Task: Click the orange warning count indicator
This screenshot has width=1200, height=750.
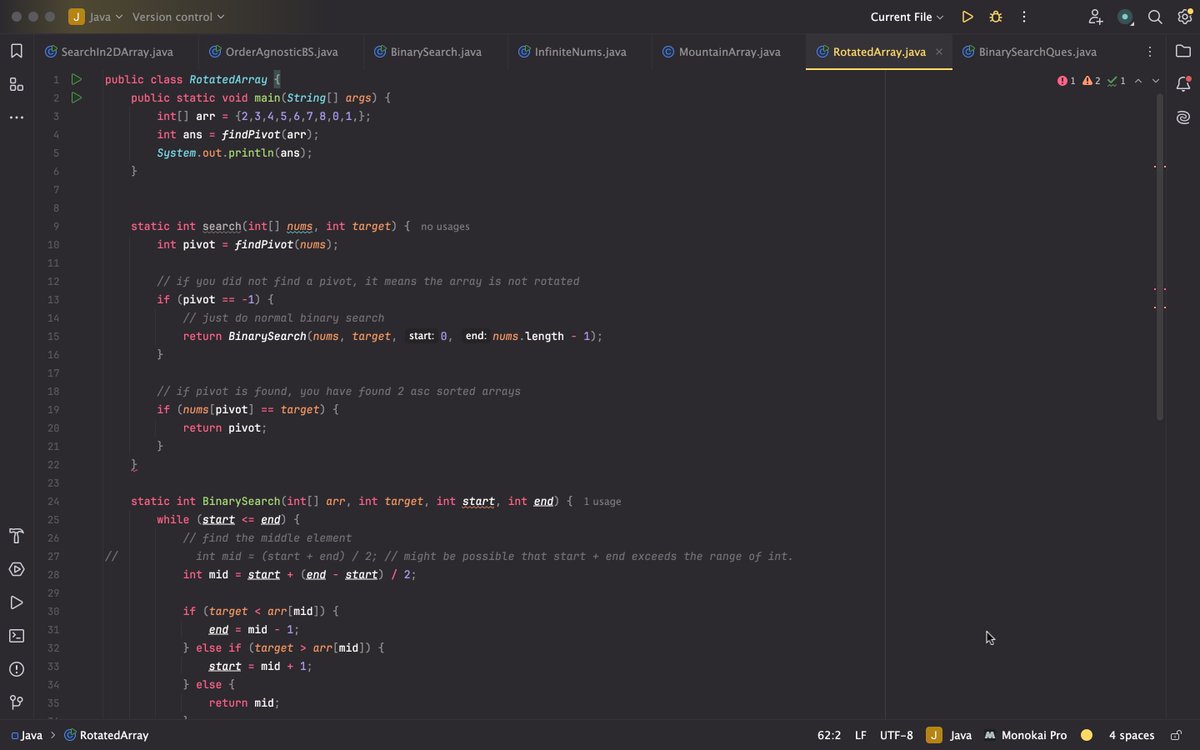Action: [x=1091, y=81]
